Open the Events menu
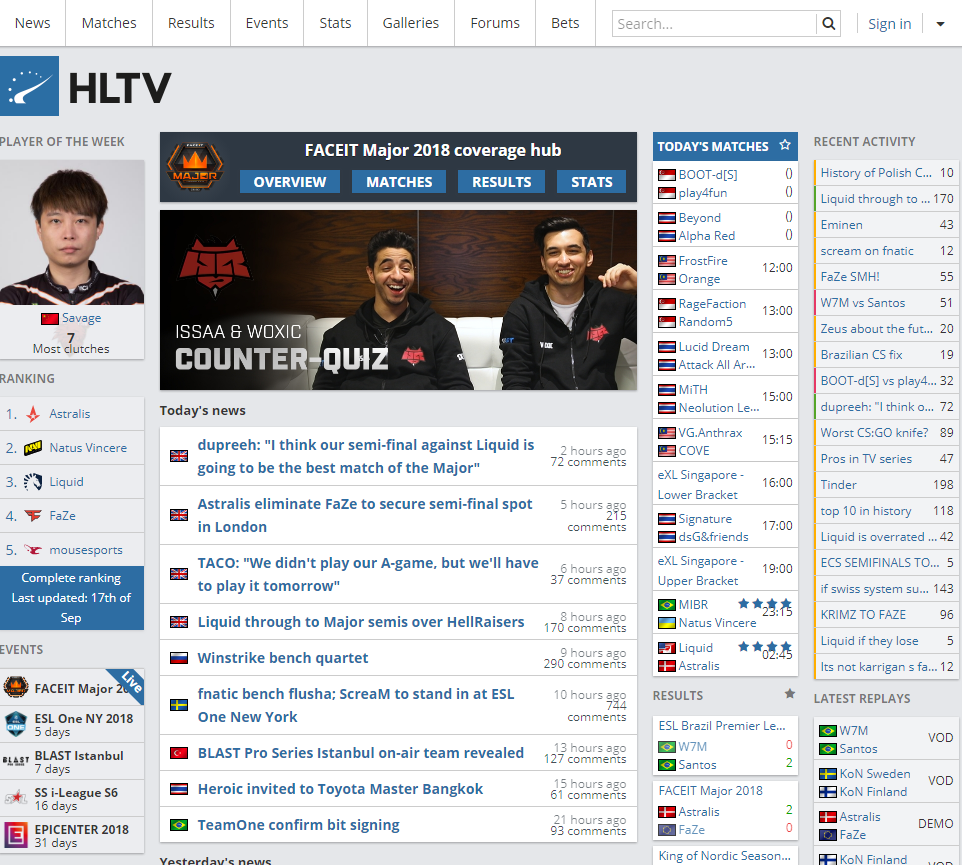Image resolution: width=962 pixels, height=865 pixels. click(x=267, y=23)
